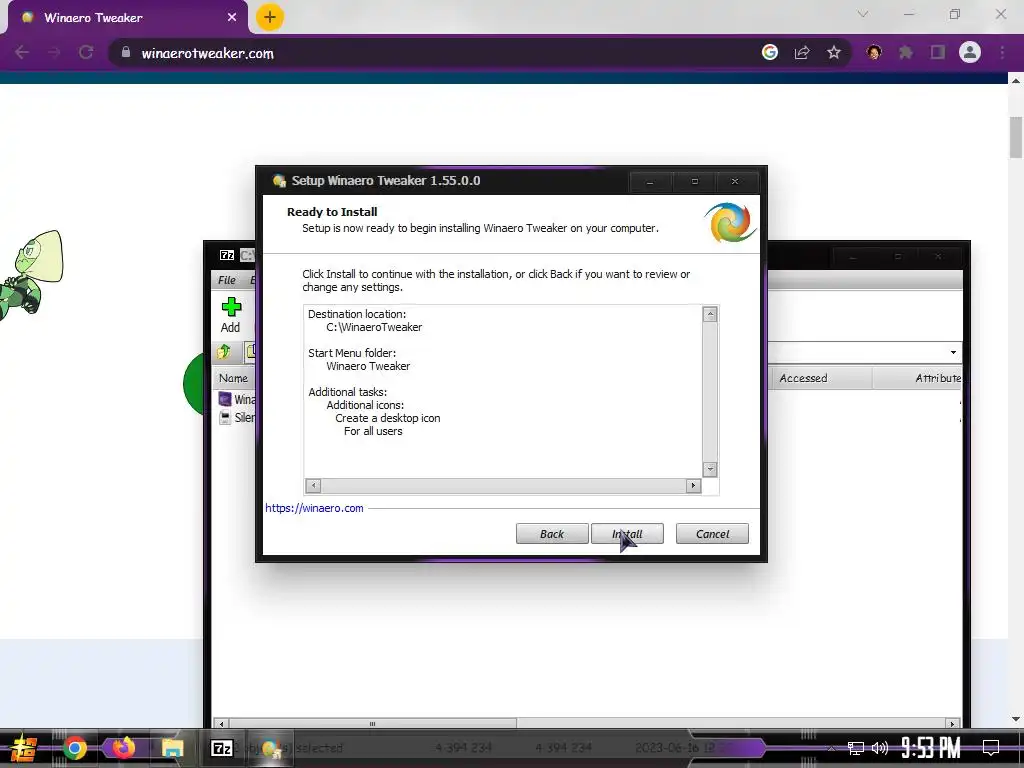Image resolution: width=1024 pixels, height=768 pixels.
Task: Click the 7z icon in 7-Zip title bar
Action: pyautogui.click(x=227, y=255)
